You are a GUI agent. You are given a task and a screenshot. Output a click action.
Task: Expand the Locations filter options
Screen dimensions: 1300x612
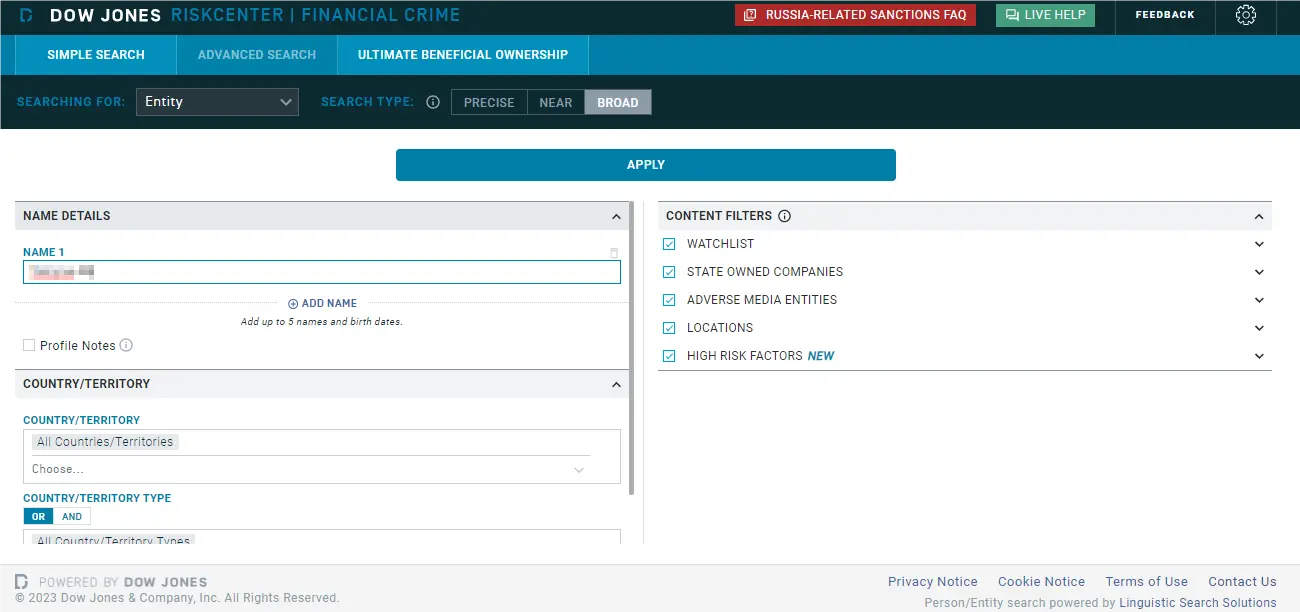[1259, 328]
